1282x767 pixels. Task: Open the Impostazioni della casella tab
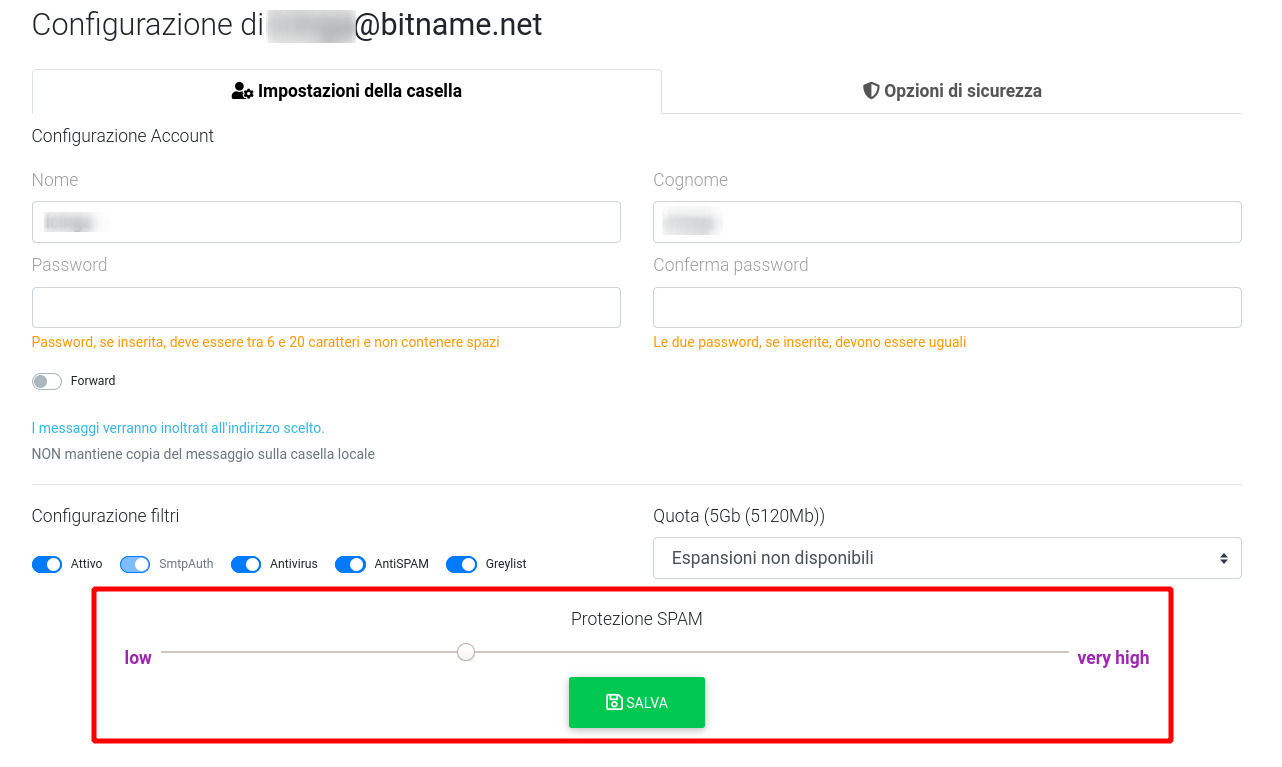pyautogui.click(x=347, y=91)
